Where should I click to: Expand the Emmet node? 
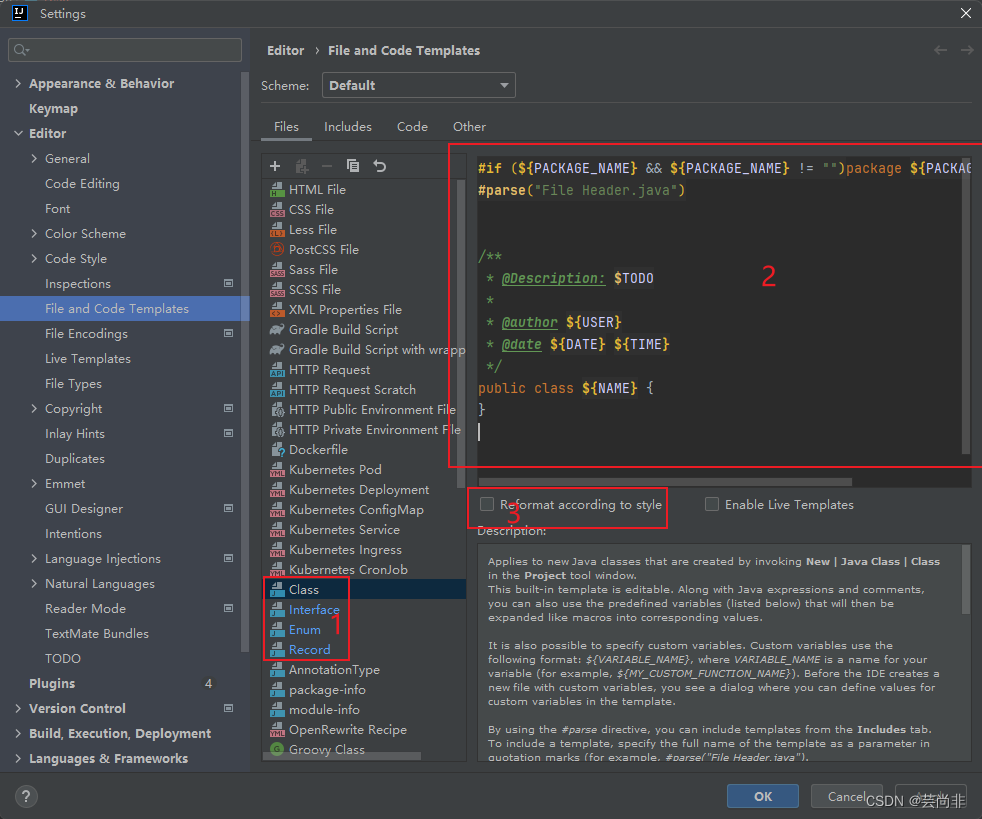(34, 483)
